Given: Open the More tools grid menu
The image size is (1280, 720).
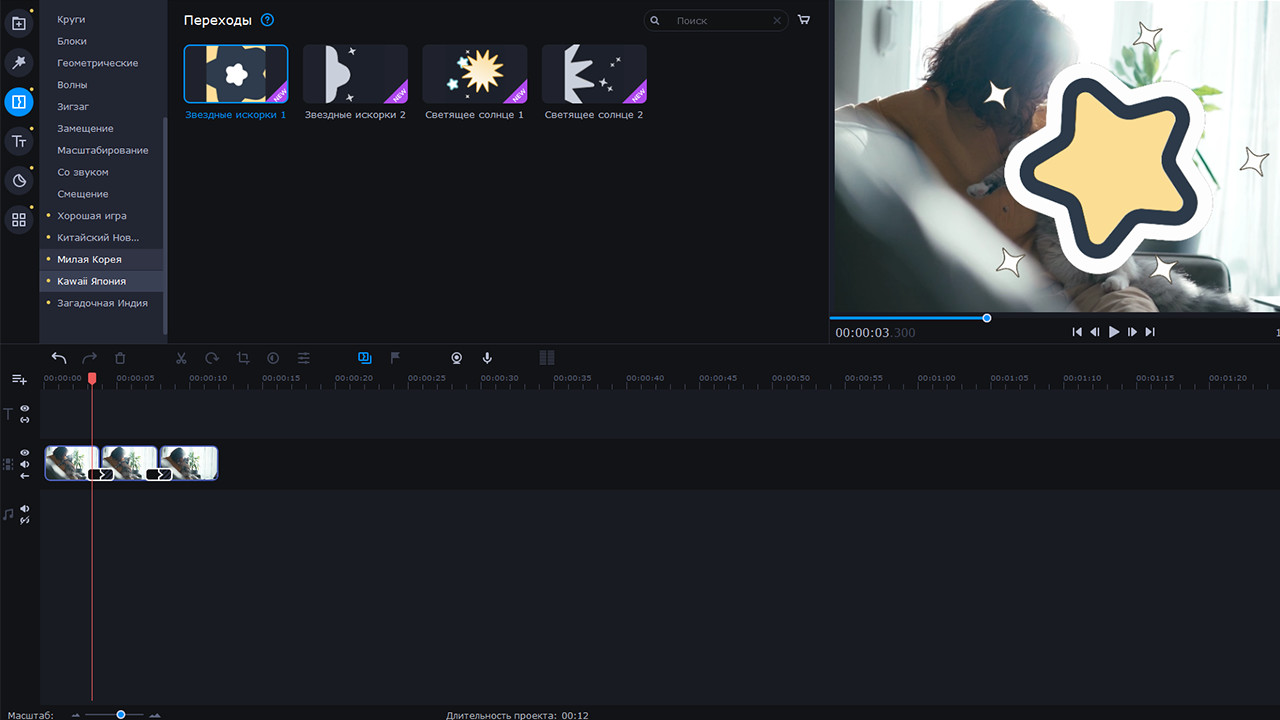Looking at the screenshot, I should tap(19, 220).
